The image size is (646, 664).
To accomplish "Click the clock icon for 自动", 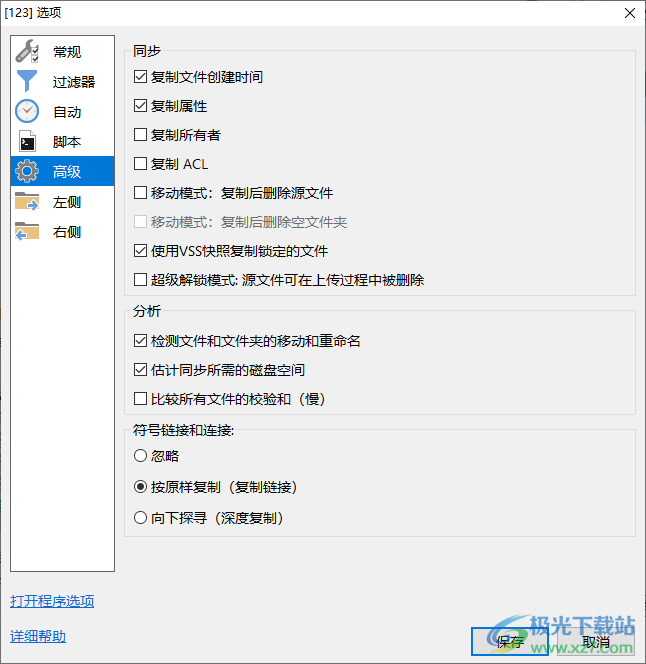I will pos(27,111).
